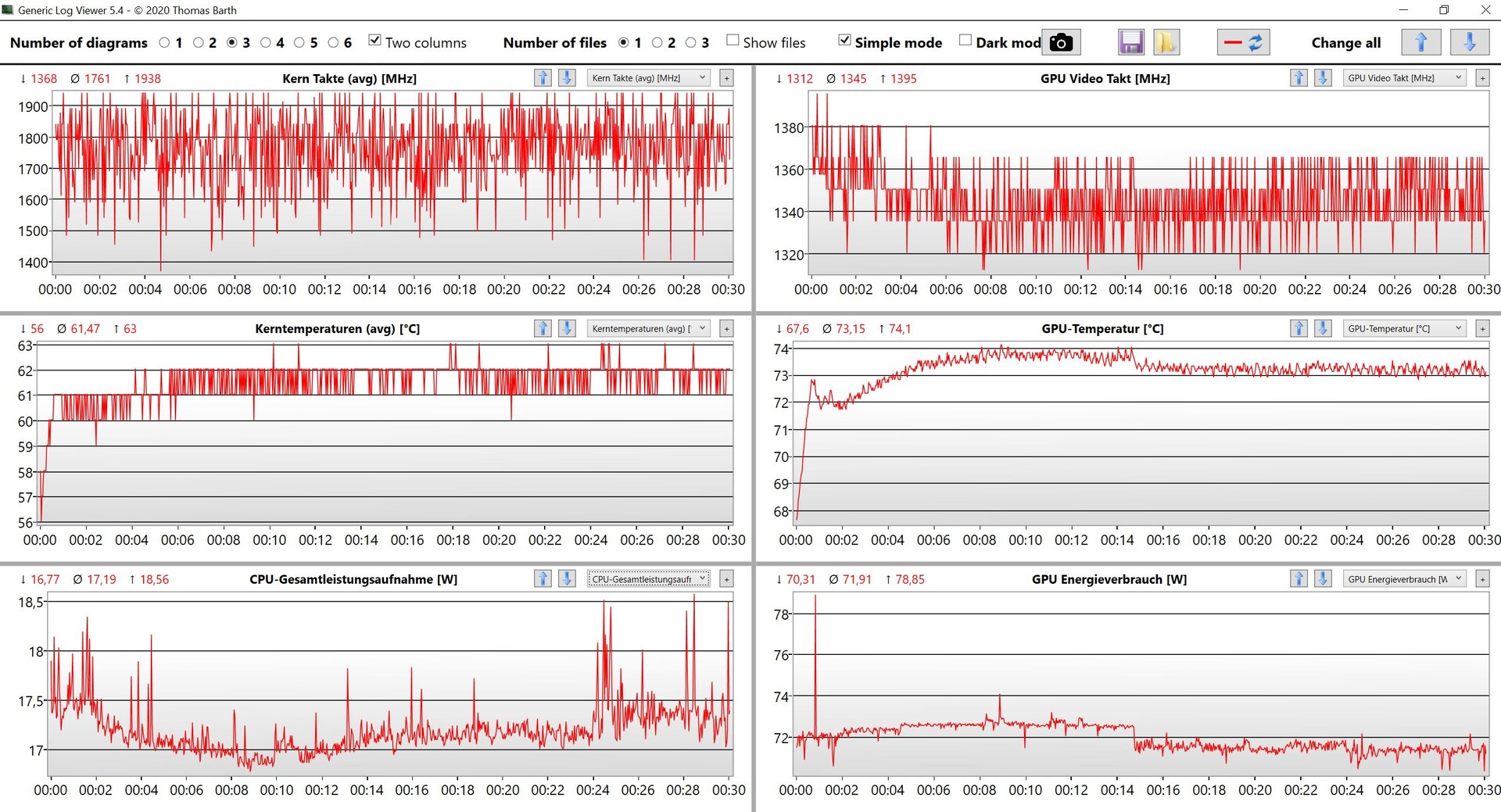Select 1 for number of files
This screenshot has width=1501, height=812.
point(623,42)
